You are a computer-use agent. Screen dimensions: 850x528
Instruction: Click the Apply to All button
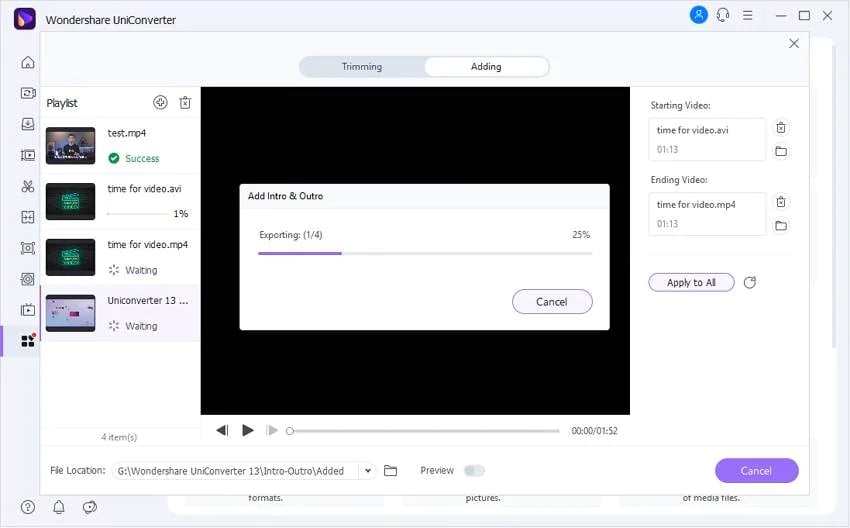(x=691, y=282)
